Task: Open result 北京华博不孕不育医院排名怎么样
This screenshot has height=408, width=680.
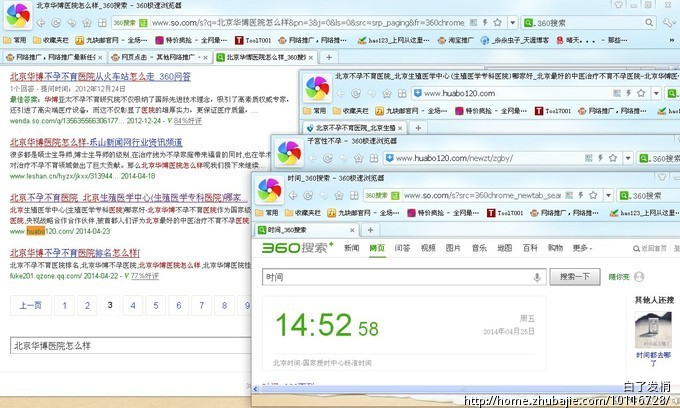Action: (75, 253)
